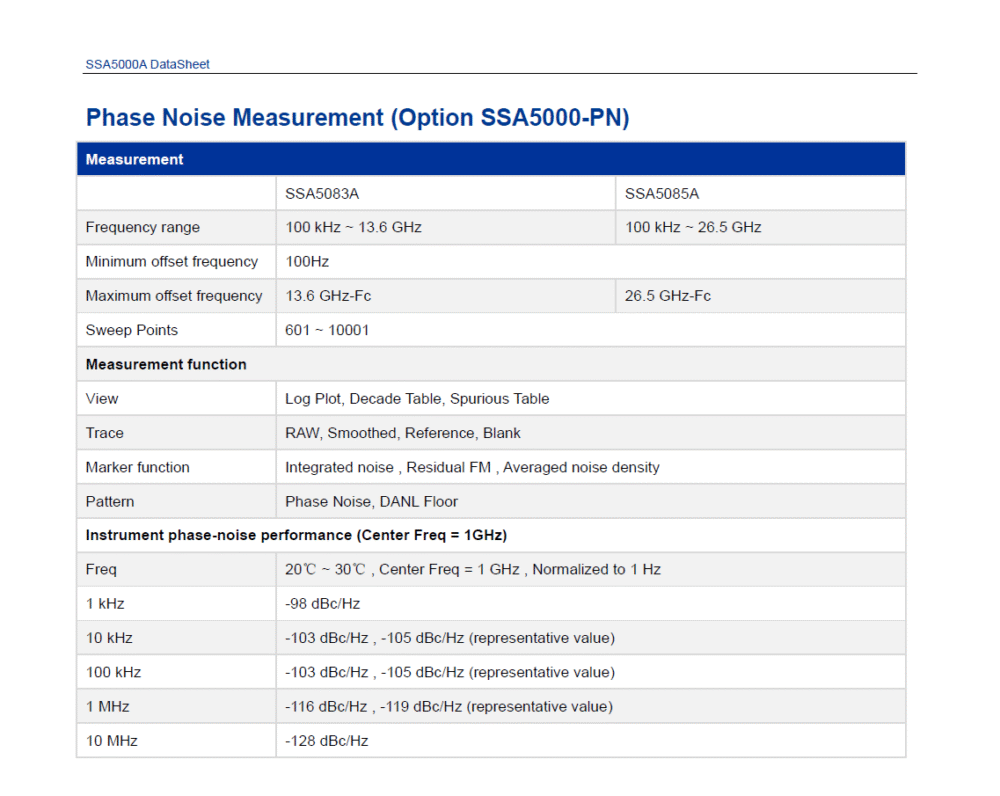Click the 'Integrated noise , Residual FM' value text
The height and width of the screenshot is (796, 1000).
click(x=388, y=468)
